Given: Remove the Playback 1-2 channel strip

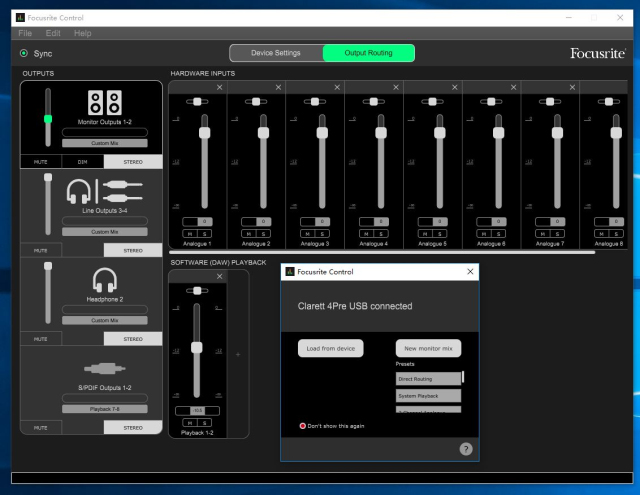Looking at the screenshot, I should (x=219, y=277).
